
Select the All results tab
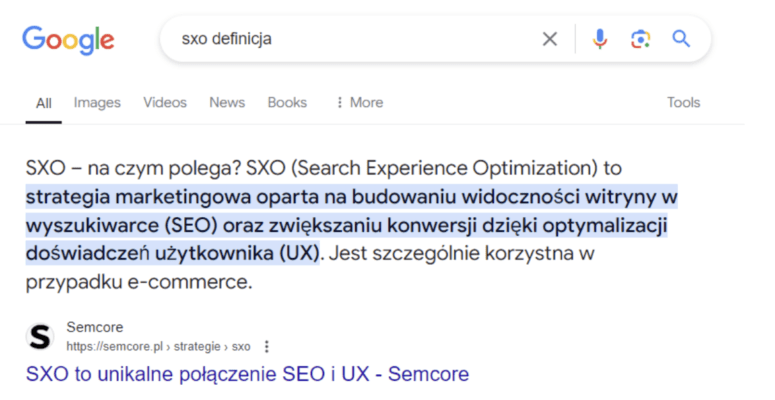[44, 102]
